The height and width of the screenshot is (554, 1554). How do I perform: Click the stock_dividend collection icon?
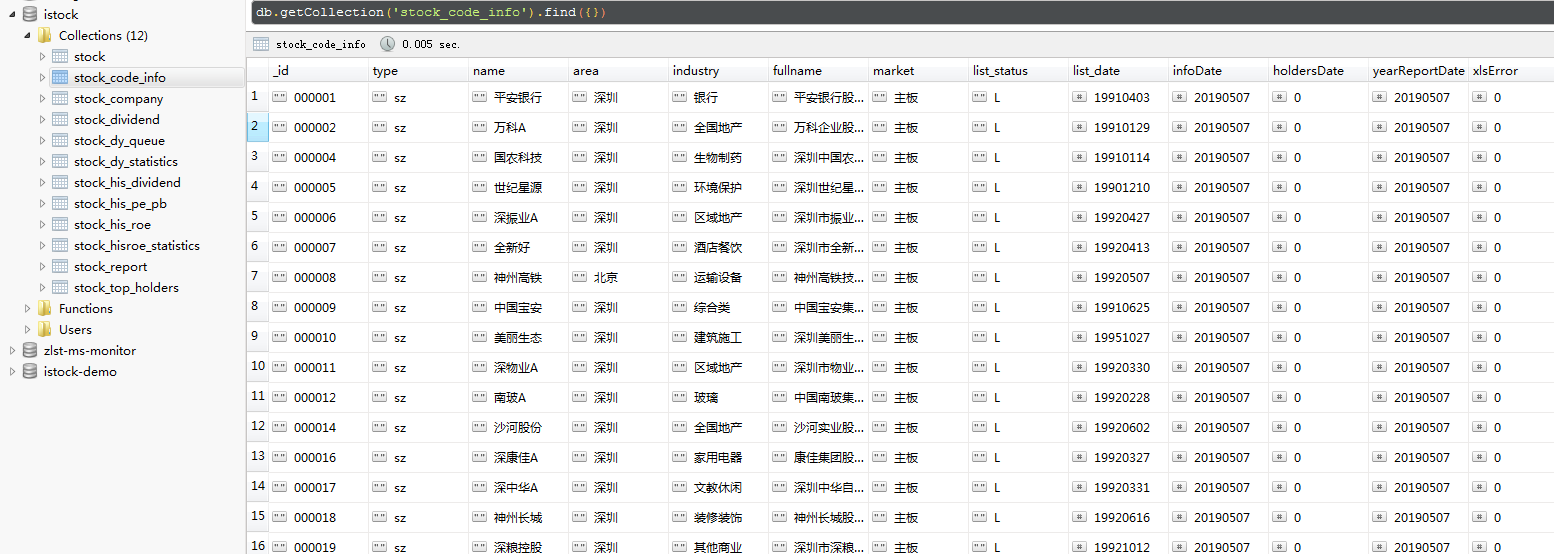click(x=60, y=119)
